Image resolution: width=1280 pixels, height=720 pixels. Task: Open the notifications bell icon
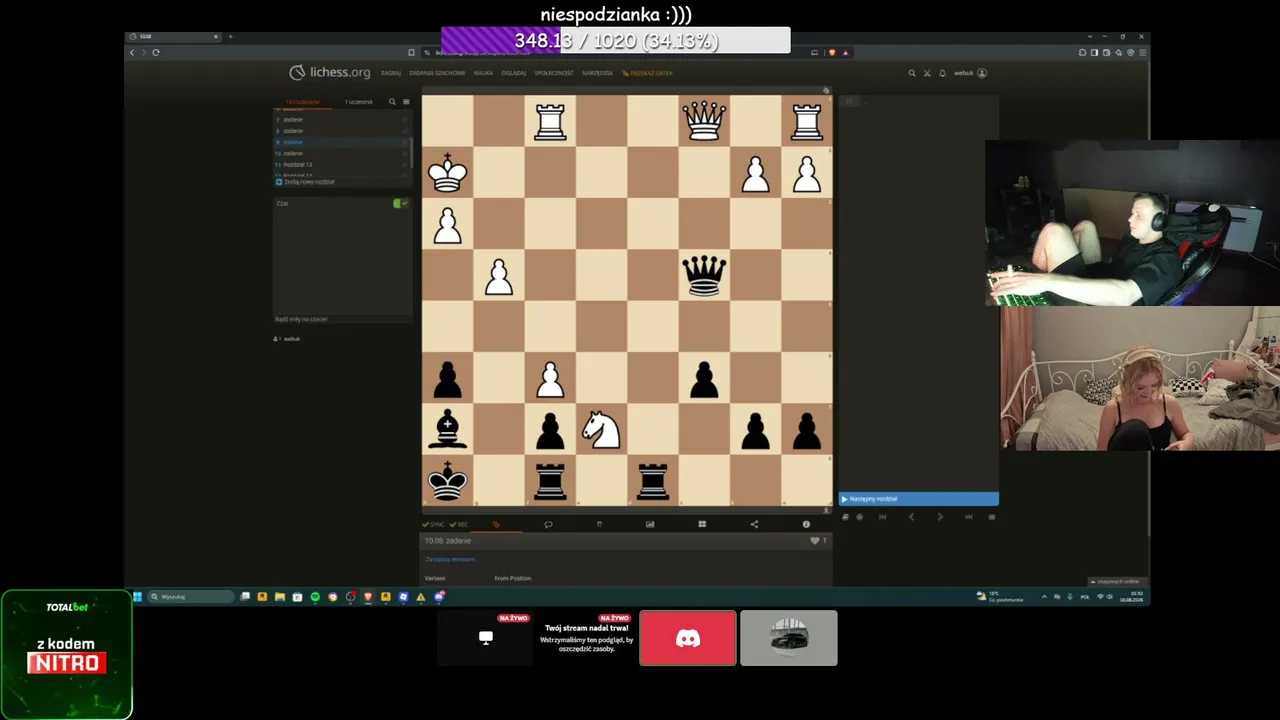click(942, 73)
